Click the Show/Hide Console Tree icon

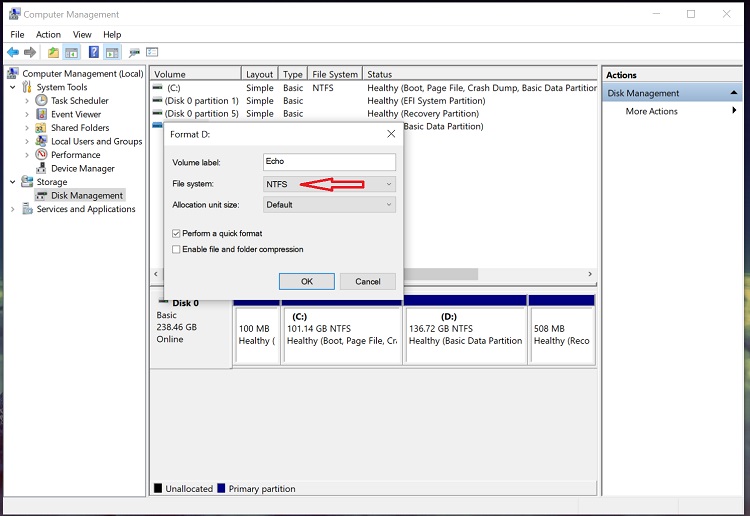pyautogui.click(x=72, y=52)
